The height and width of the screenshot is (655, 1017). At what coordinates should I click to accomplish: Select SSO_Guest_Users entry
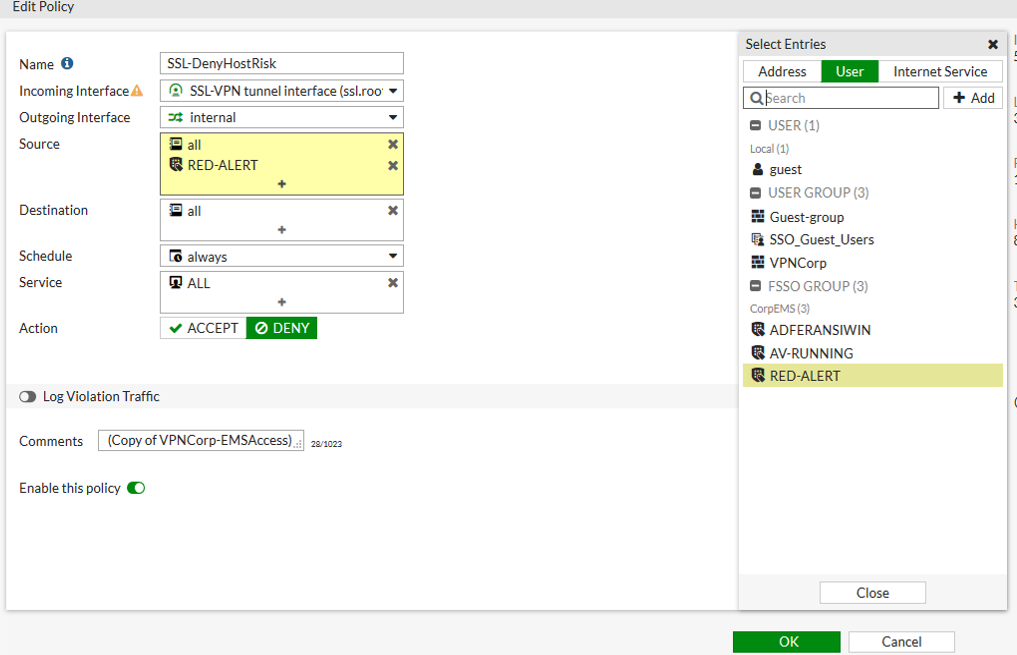coord(872,239)
